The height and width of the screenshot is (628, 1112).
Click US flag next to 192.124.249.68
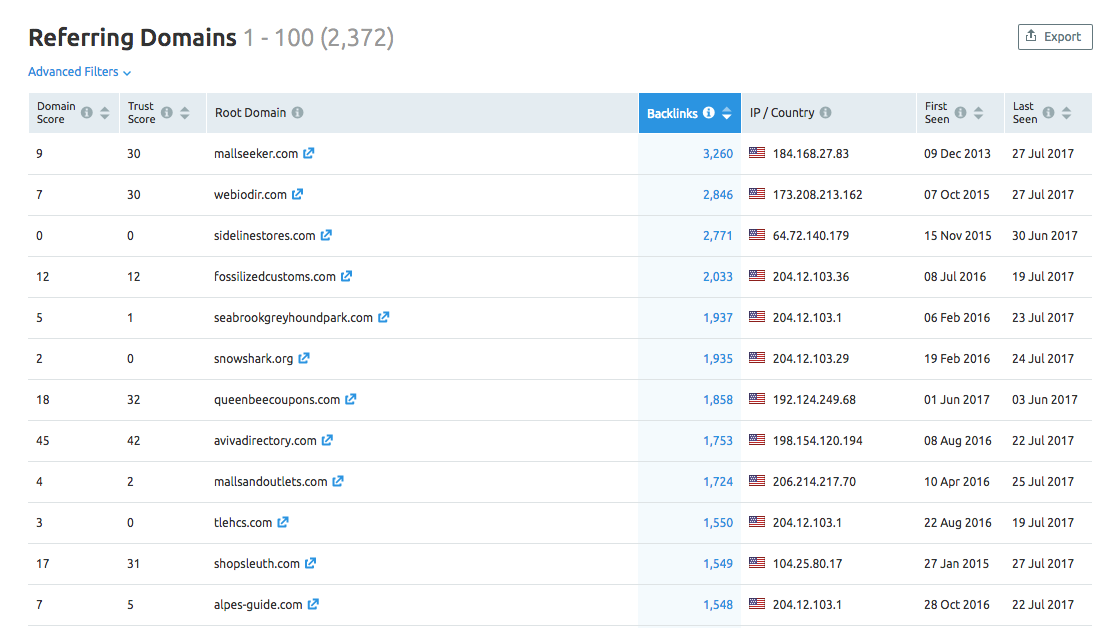tap(757, 399)
